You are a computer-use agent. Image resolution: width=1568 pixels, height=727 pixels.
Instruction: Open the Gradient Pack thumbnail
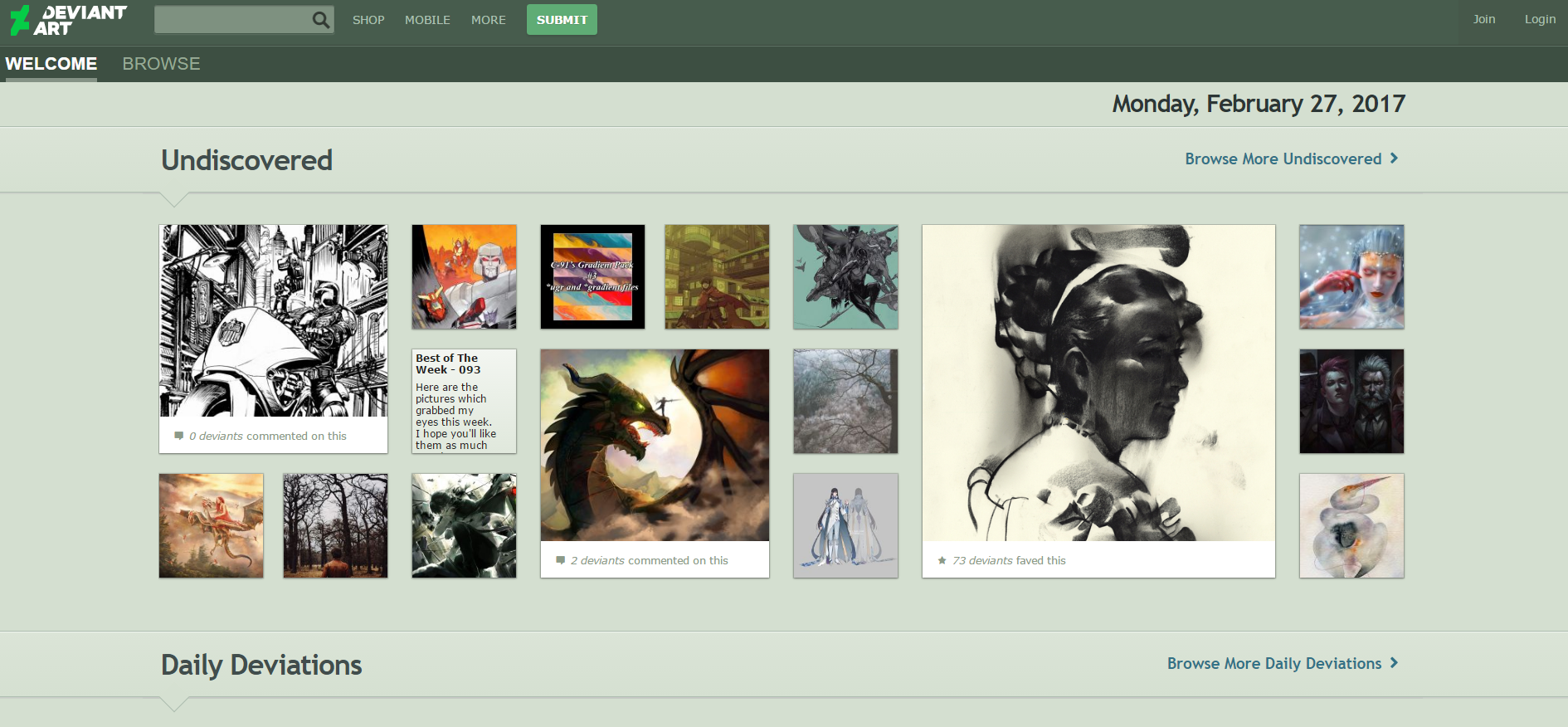[592, 276]
